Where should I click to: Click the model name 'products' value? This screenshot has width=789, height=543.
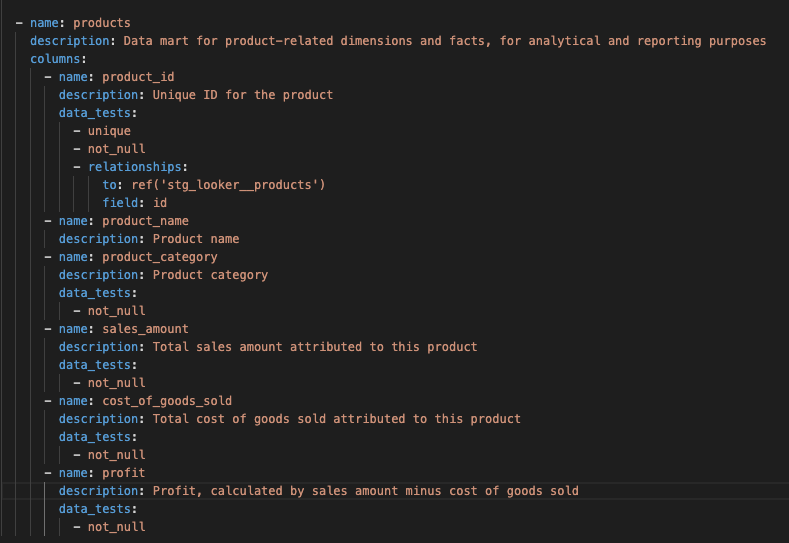tap(102, 23)
